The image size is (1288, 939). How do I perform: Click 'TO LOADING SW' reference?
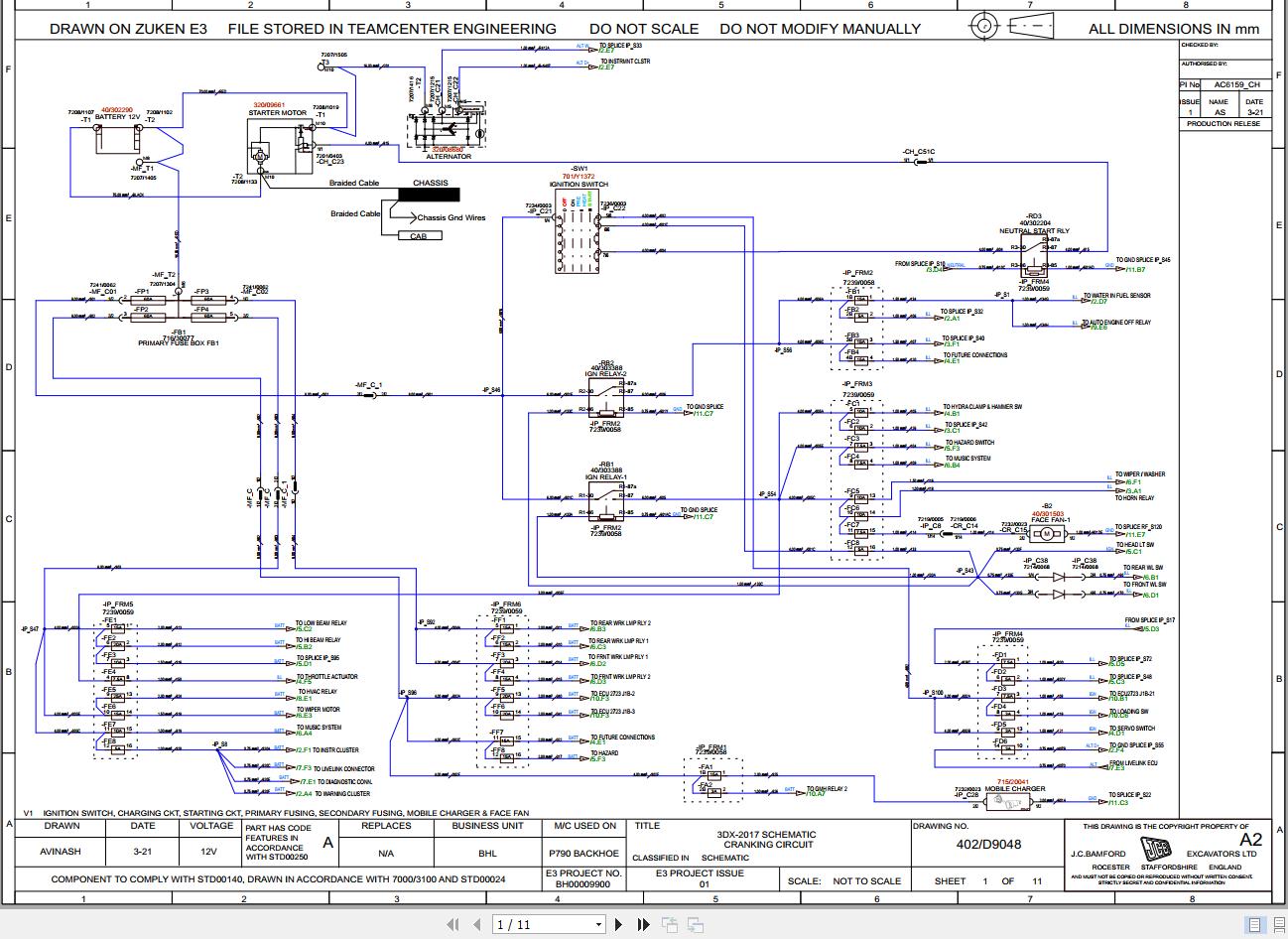point(1130,711)
